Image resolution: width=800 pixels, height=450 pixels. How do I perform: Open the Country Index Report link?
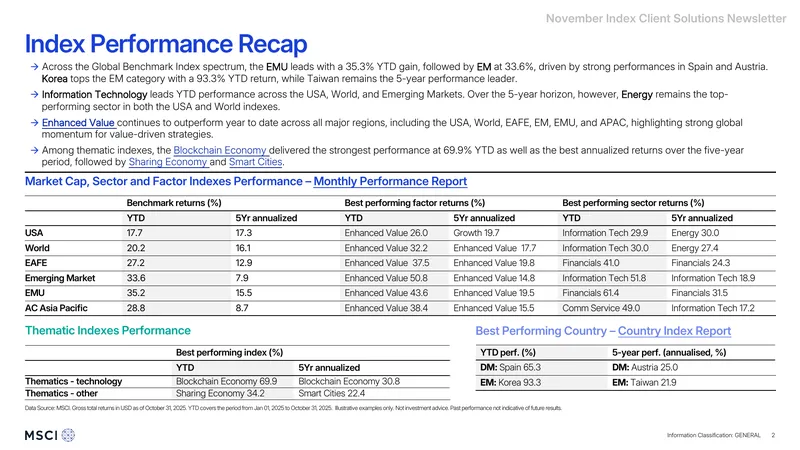(x=674, y=331)
